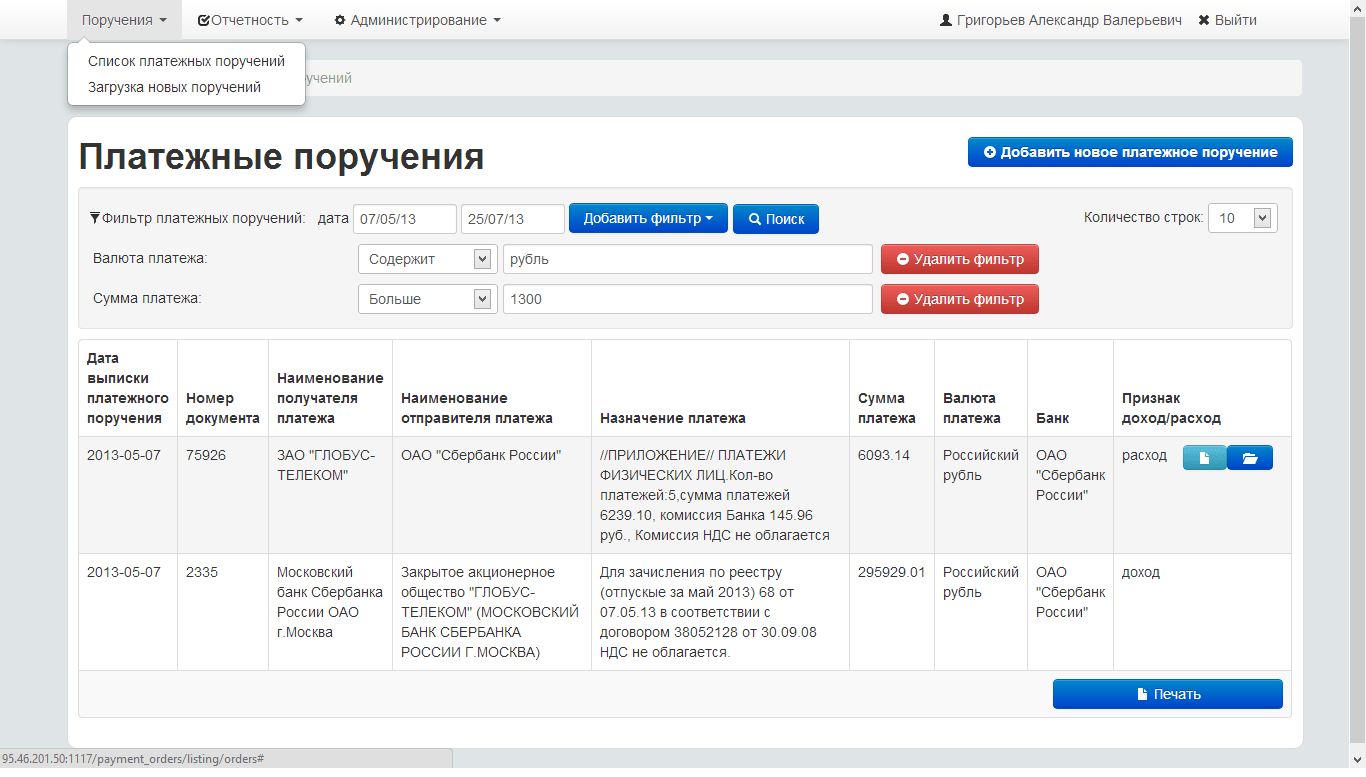This screenshot has width=1366, height=777.
Task: Click document number 75926 cell
Action: (x=223, y=495)
